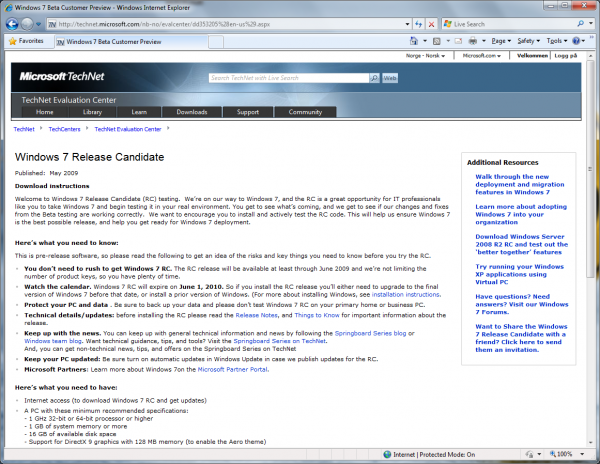Open the Learn navigation tab
Screen dimensions: 600x464
tap(139, 112)
